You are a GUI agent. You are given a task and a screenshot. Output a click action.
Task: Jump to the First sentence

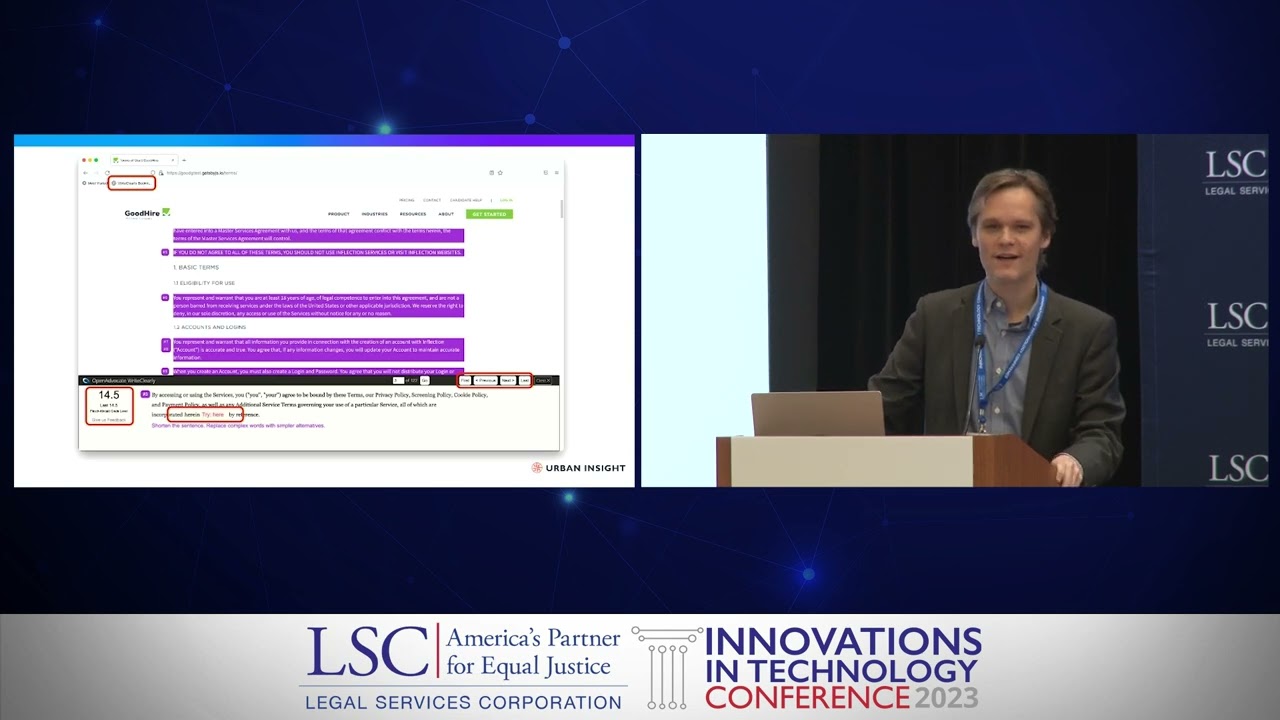[465, 381]
